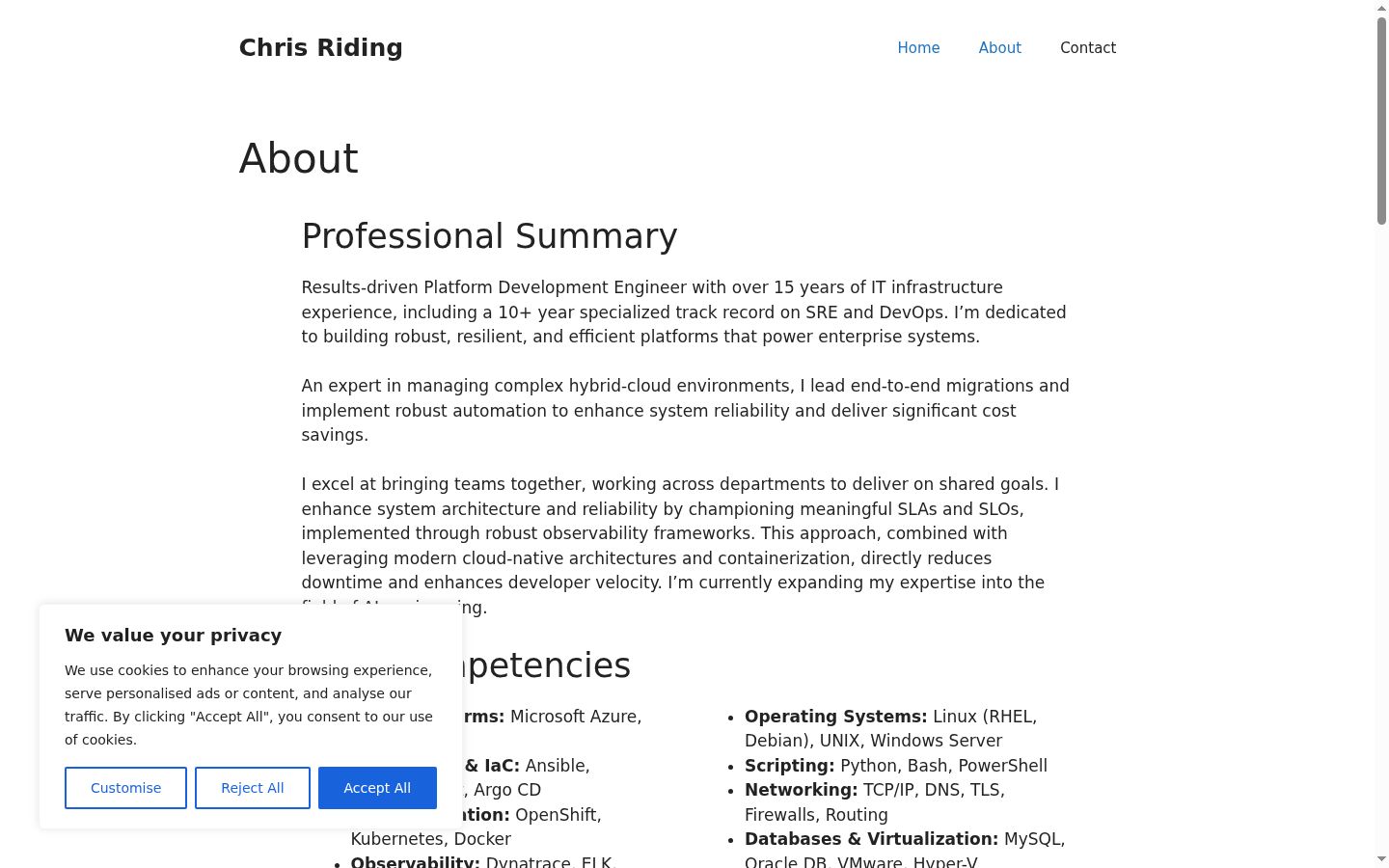The image size is (1389, 868).
Task: Open the Contact page
Action: (x=1088, y=47)
